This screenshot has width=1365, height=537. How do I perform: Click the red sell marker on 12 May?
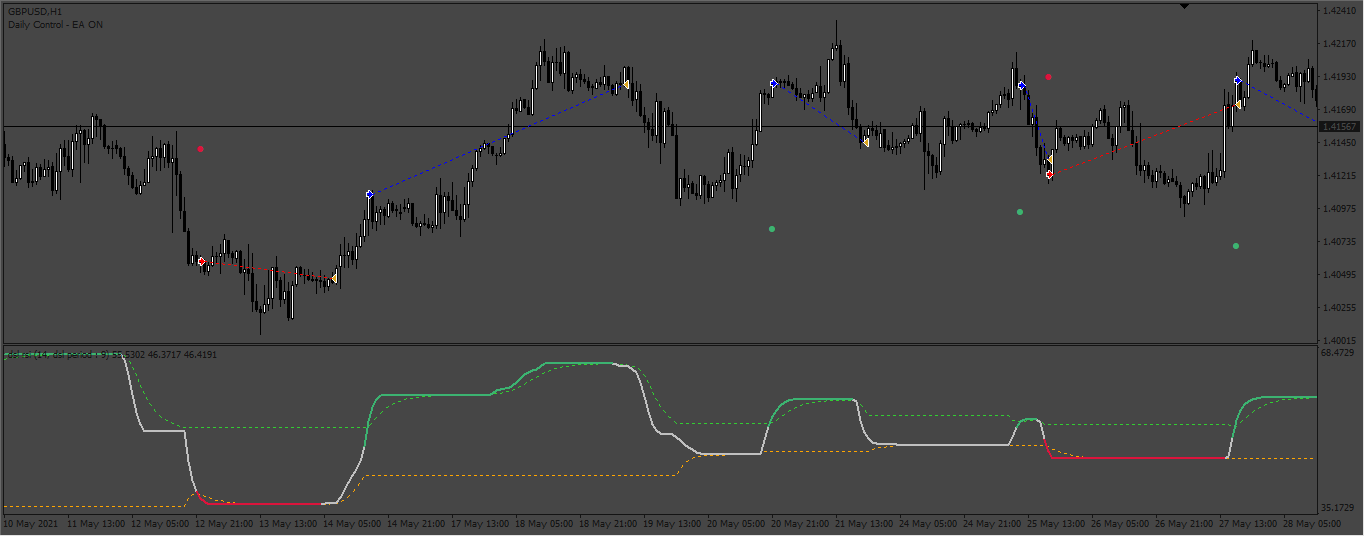coord(201,261)
